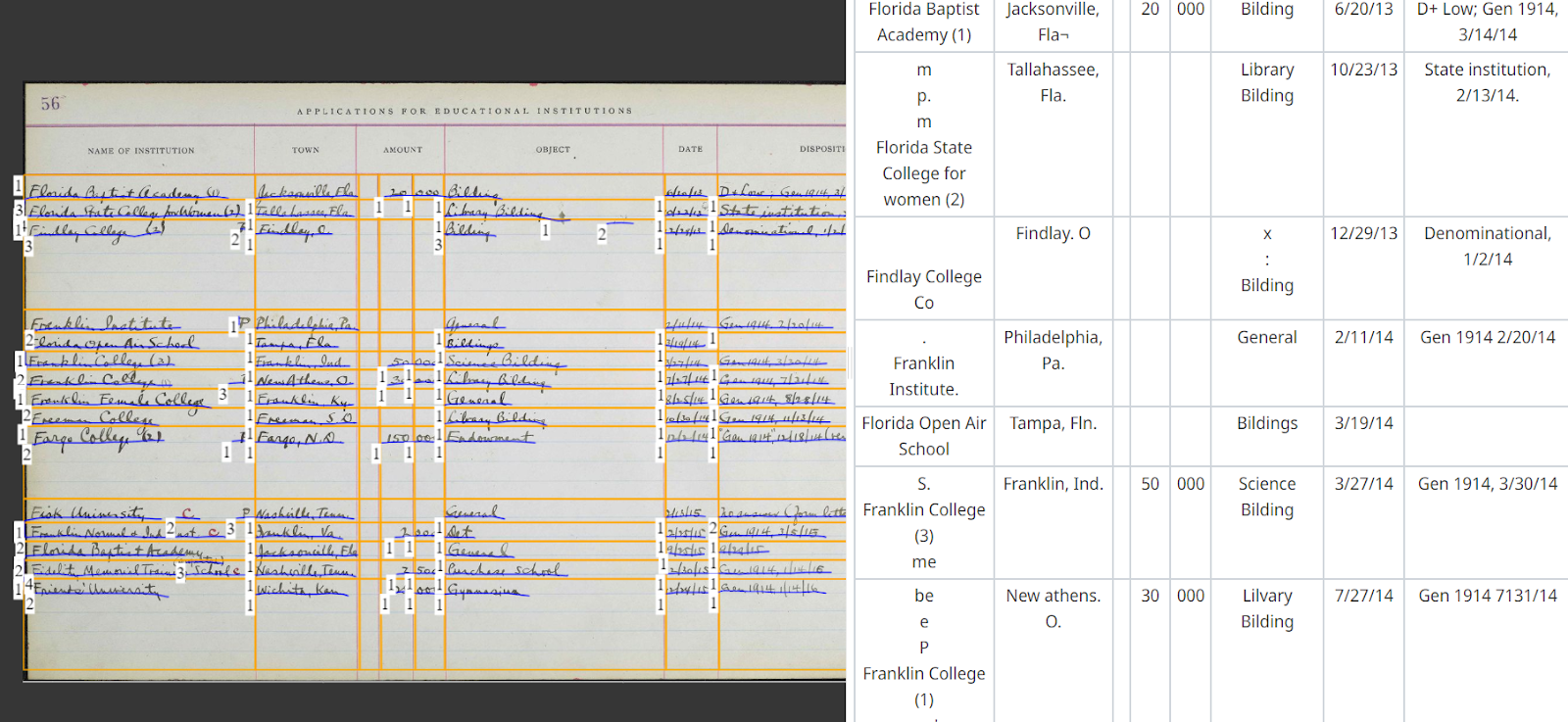Screen dimensions: 1568x722
Task: Click the page number 56 on the ledger
Action: click(x=50, y=104)
